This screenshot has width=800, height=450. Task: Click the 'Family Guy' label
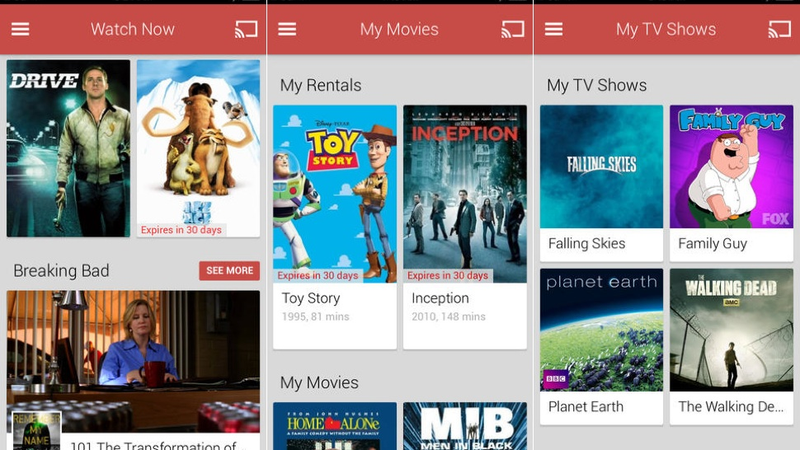point(712,243)
